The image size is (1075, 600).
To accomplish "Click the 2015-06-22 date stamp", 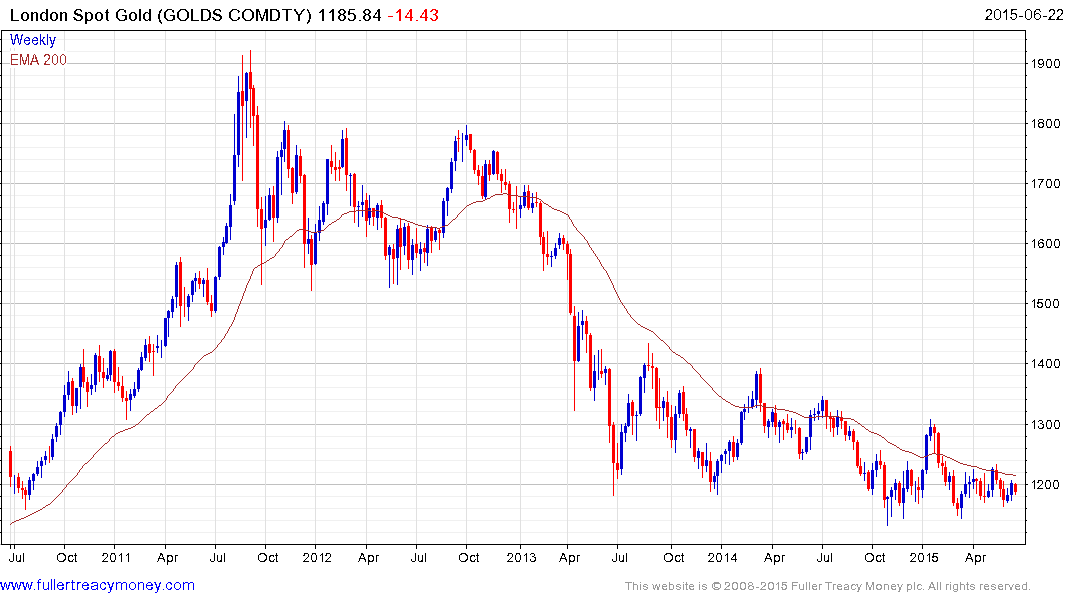I will point(1024,15).
